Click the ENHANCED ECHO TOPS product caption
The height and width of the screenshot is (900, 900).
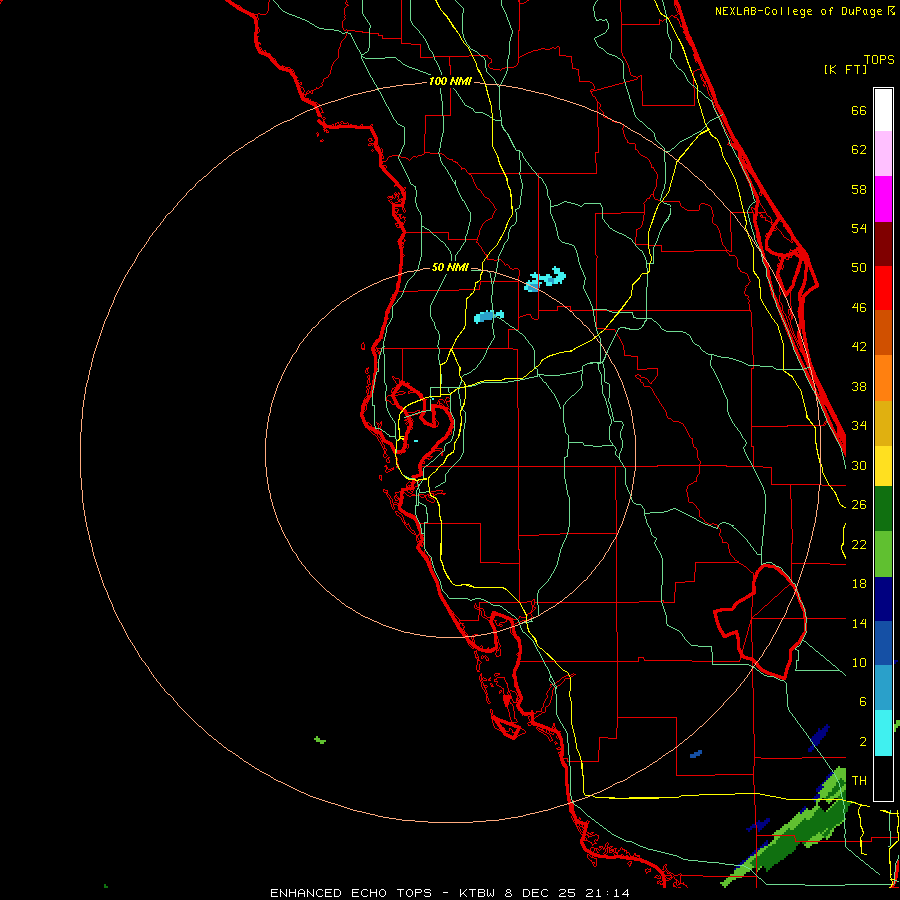[351, 893]
